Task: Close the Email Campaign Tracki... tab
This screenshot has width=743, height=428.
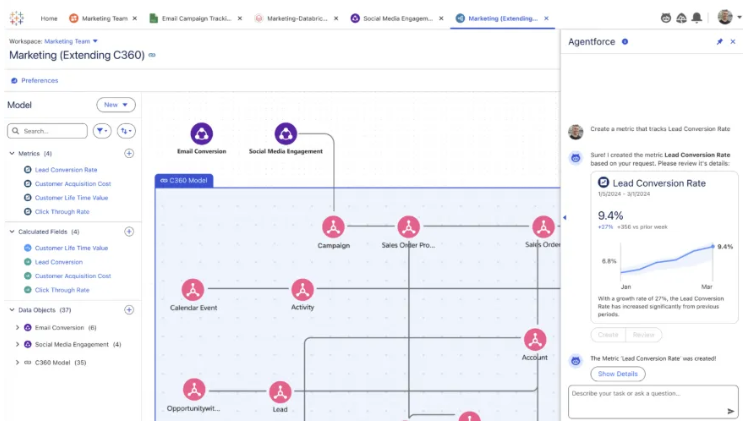Action: coord(240,18)
